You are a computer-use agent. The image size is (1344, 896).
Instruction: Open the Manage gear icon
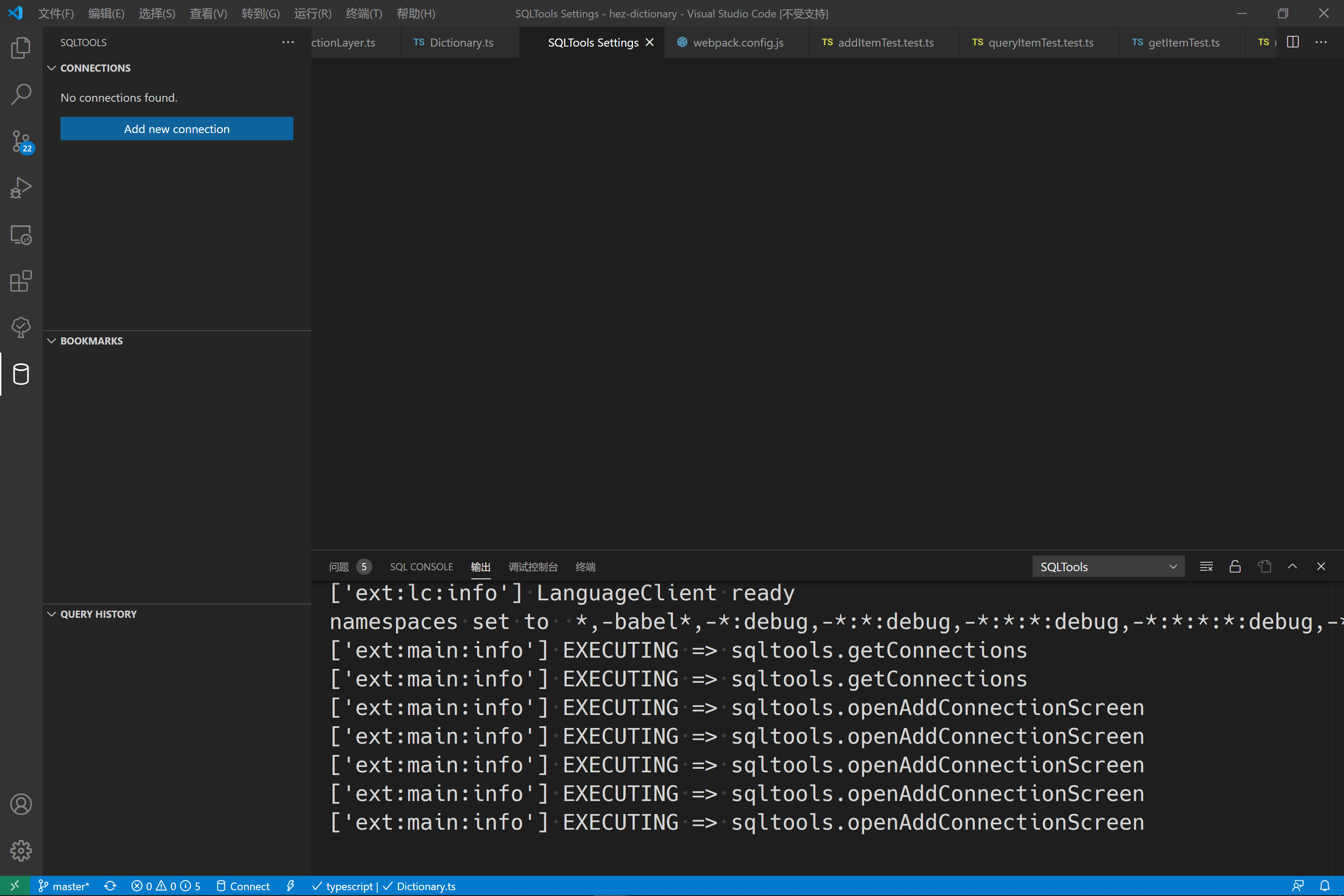click(21, 850)
